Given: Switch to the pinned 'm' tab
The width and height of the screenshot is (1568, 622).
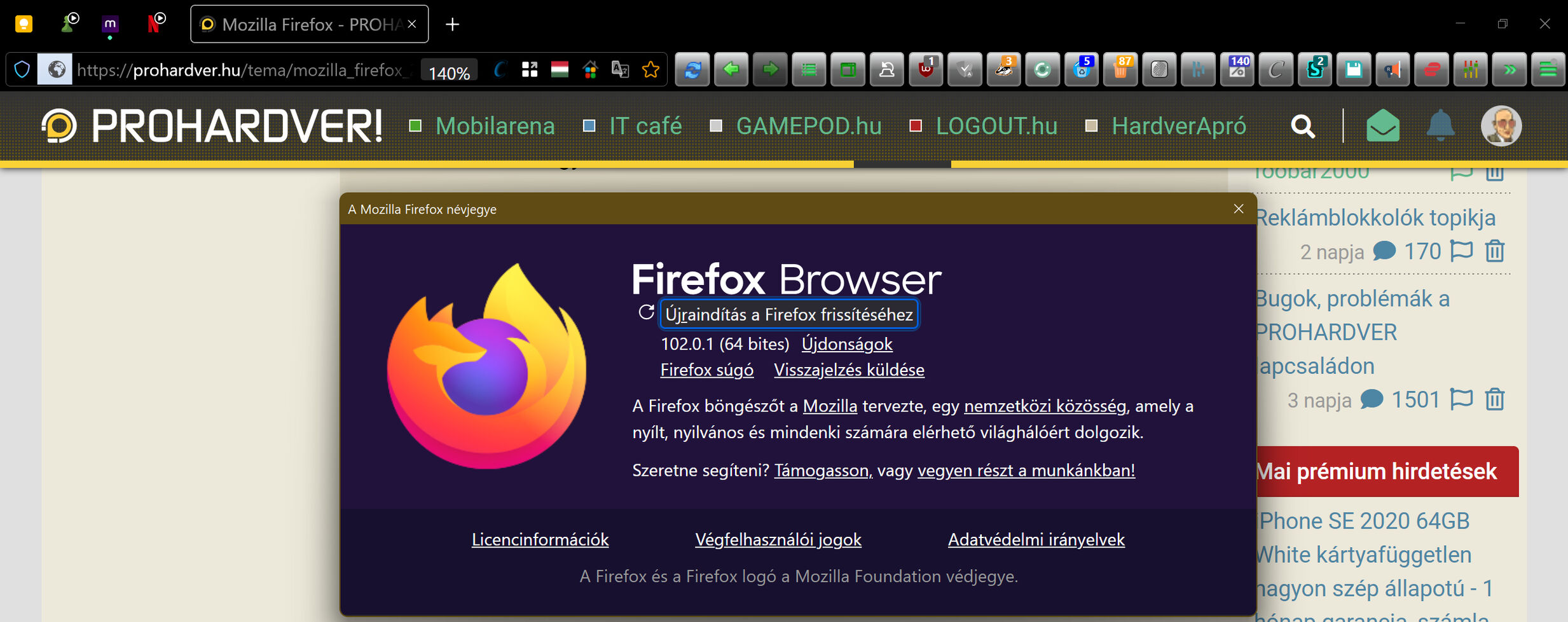Looking at the screenshot, I should tap(110, 24).
